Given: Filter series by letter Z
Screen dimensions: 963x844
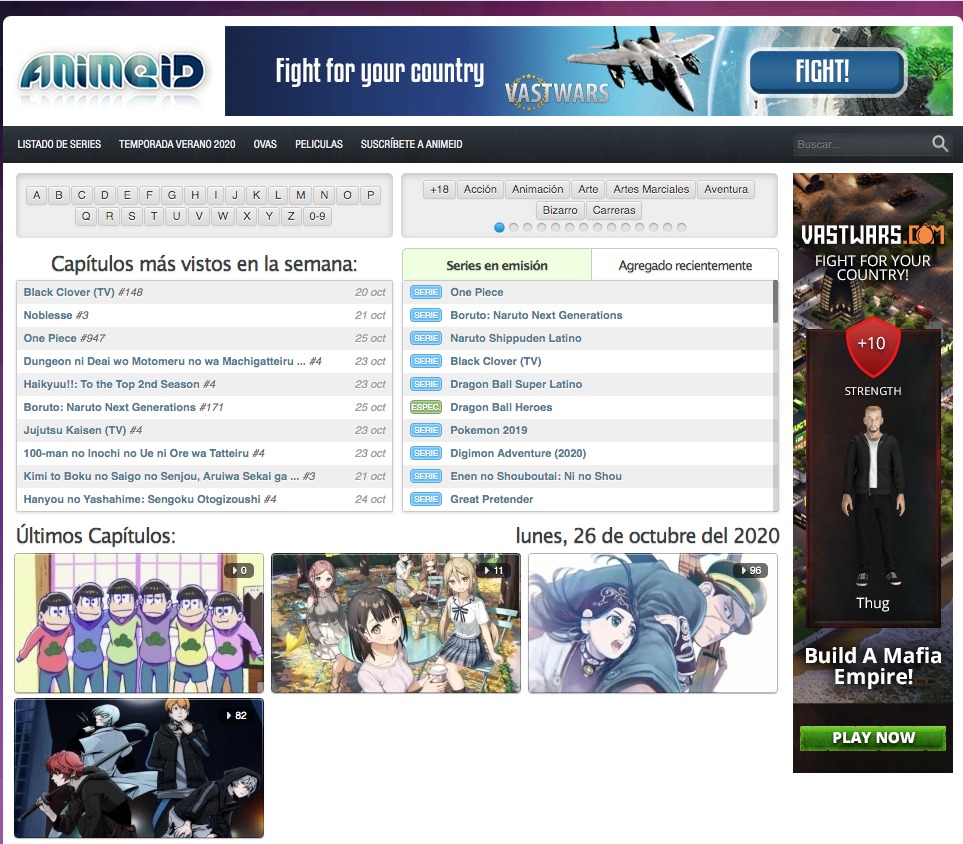Looking at the screenshot, I should pos(291,216).
